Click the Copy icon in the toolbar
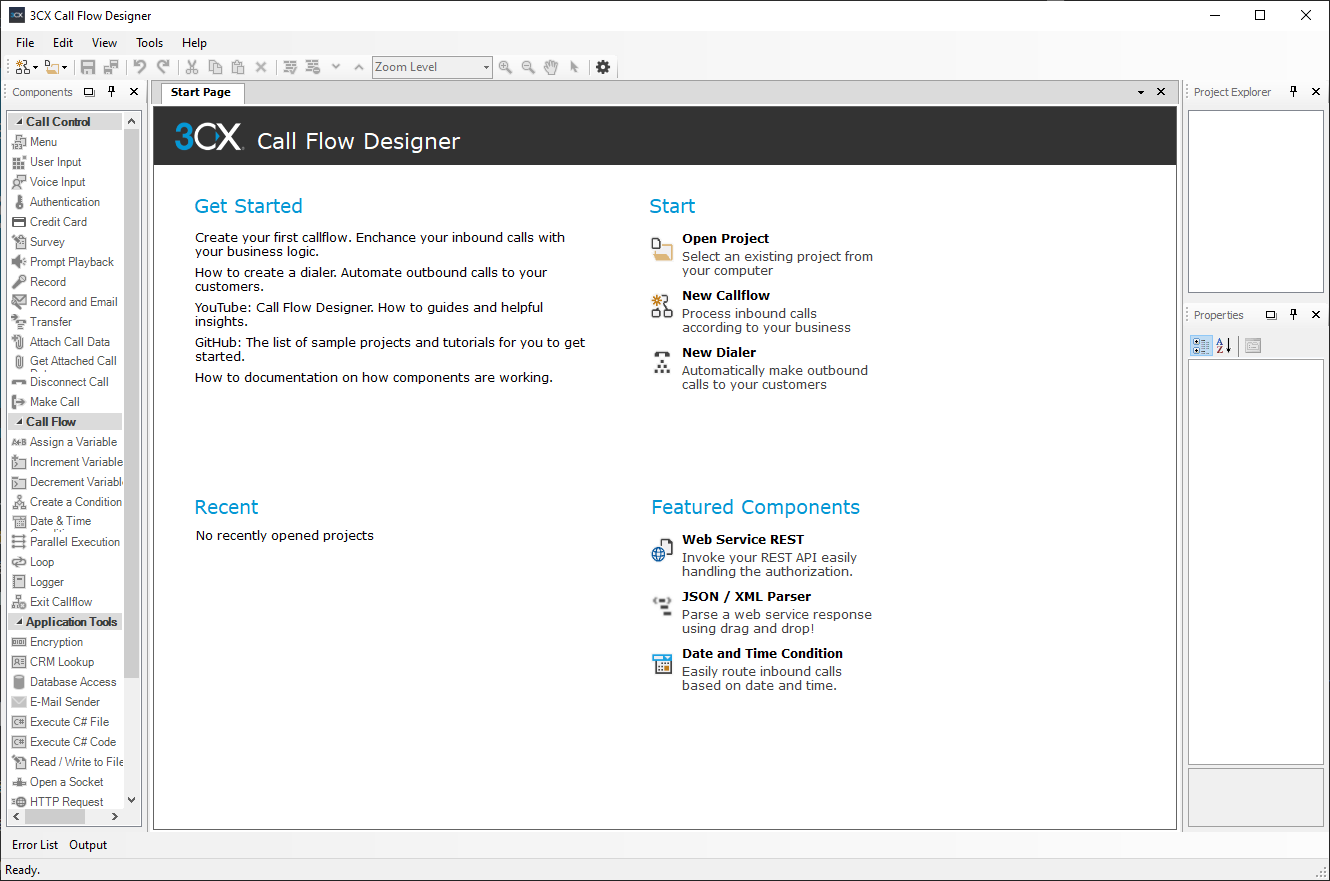Viewport: 1330px width, 881px height. coord(215,67)
